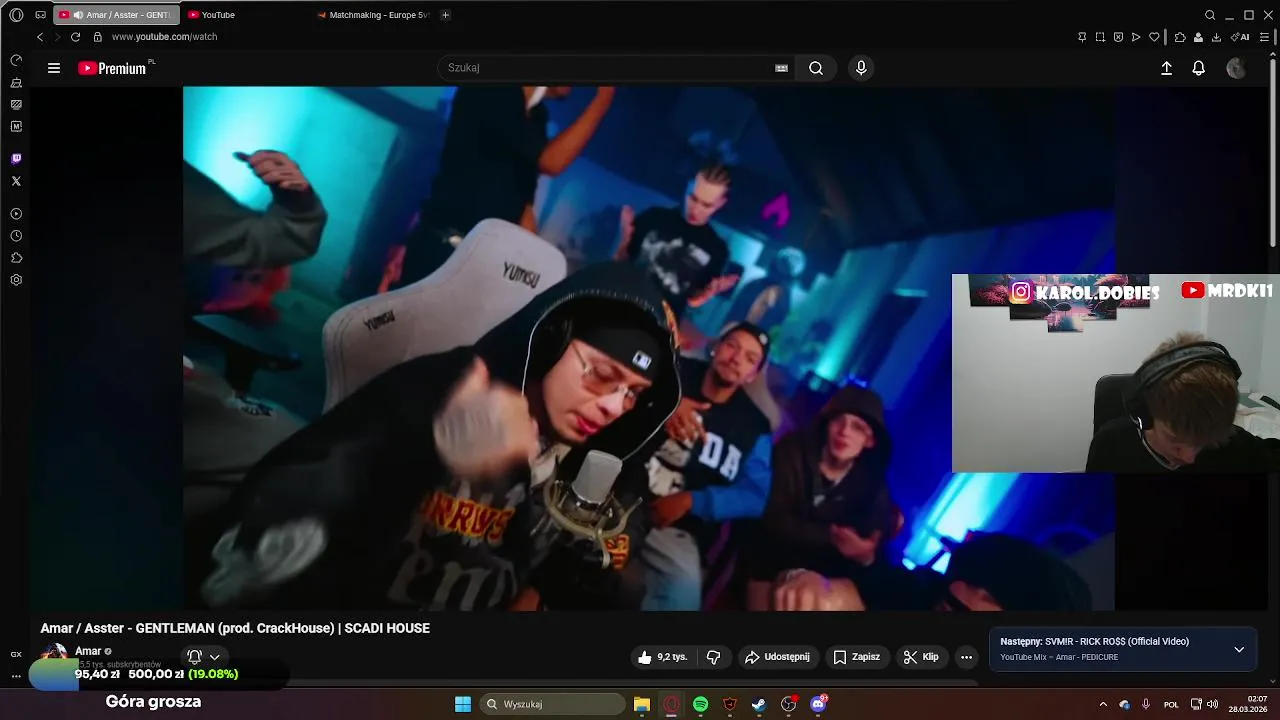This screenshot has height=720, width=1280.
Task: Show hidden system tray icons chevron
Action: coord(1103,704)
